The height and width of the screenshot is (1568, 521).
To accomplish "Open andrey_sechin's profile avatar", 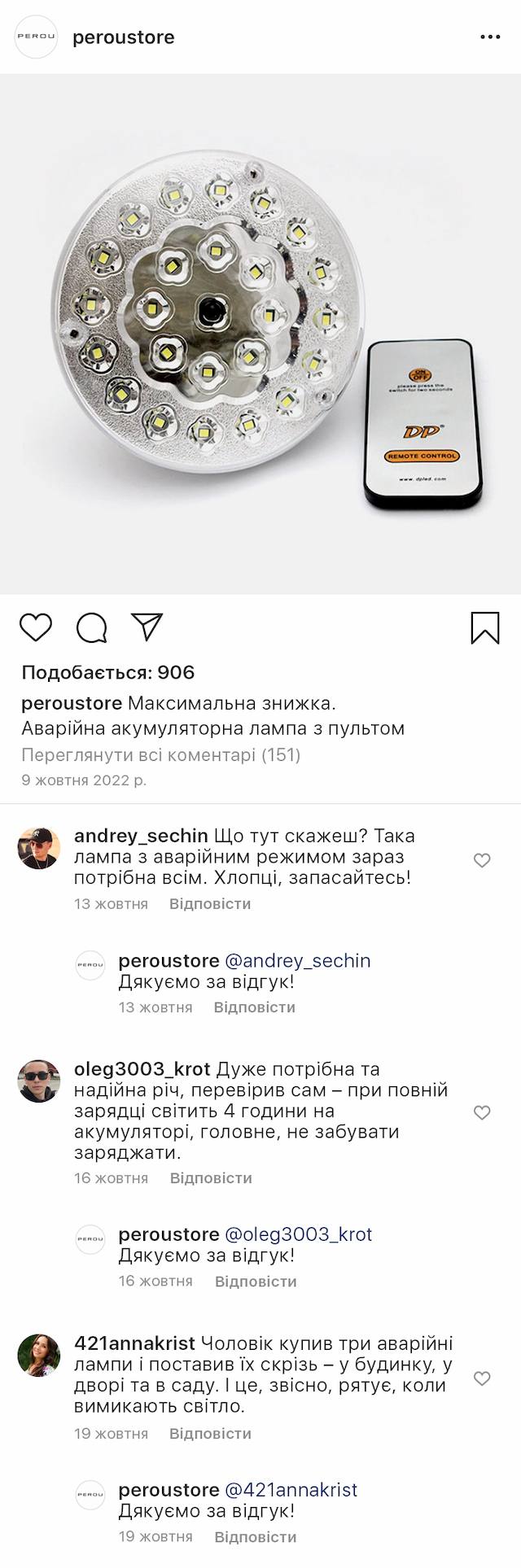I will click(x=39, y=849).
